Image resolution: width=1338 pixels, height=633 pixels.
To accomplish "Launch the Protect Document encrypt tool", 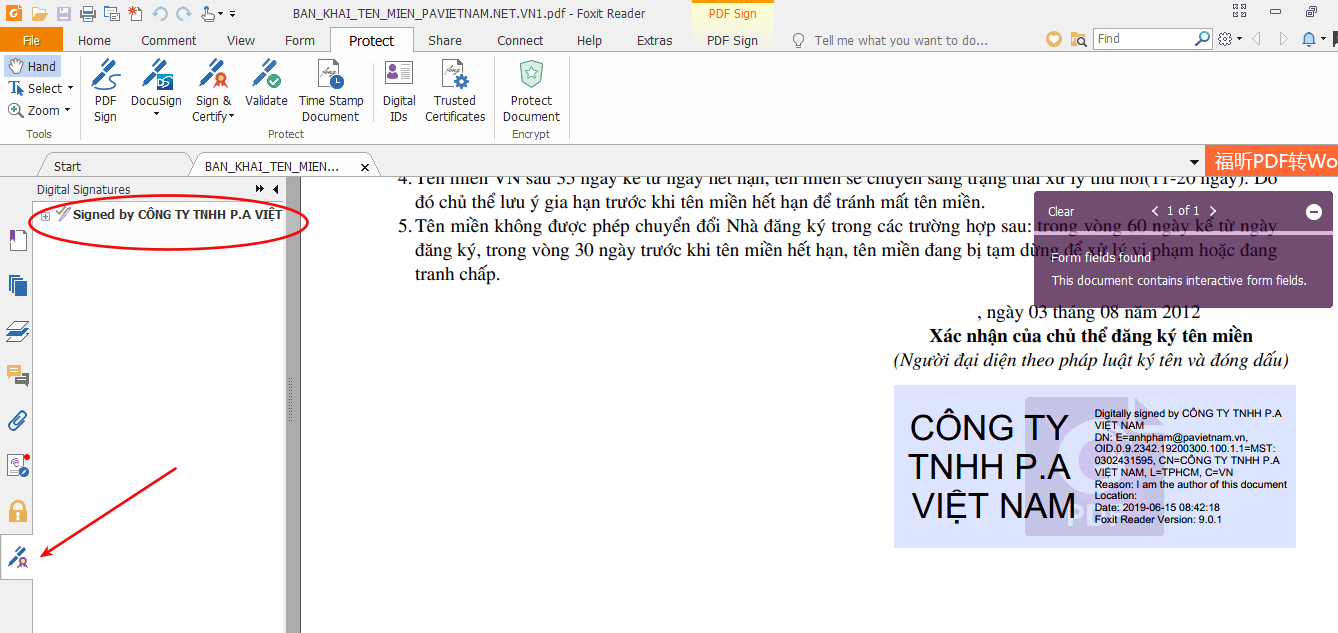I will [531, 90].
